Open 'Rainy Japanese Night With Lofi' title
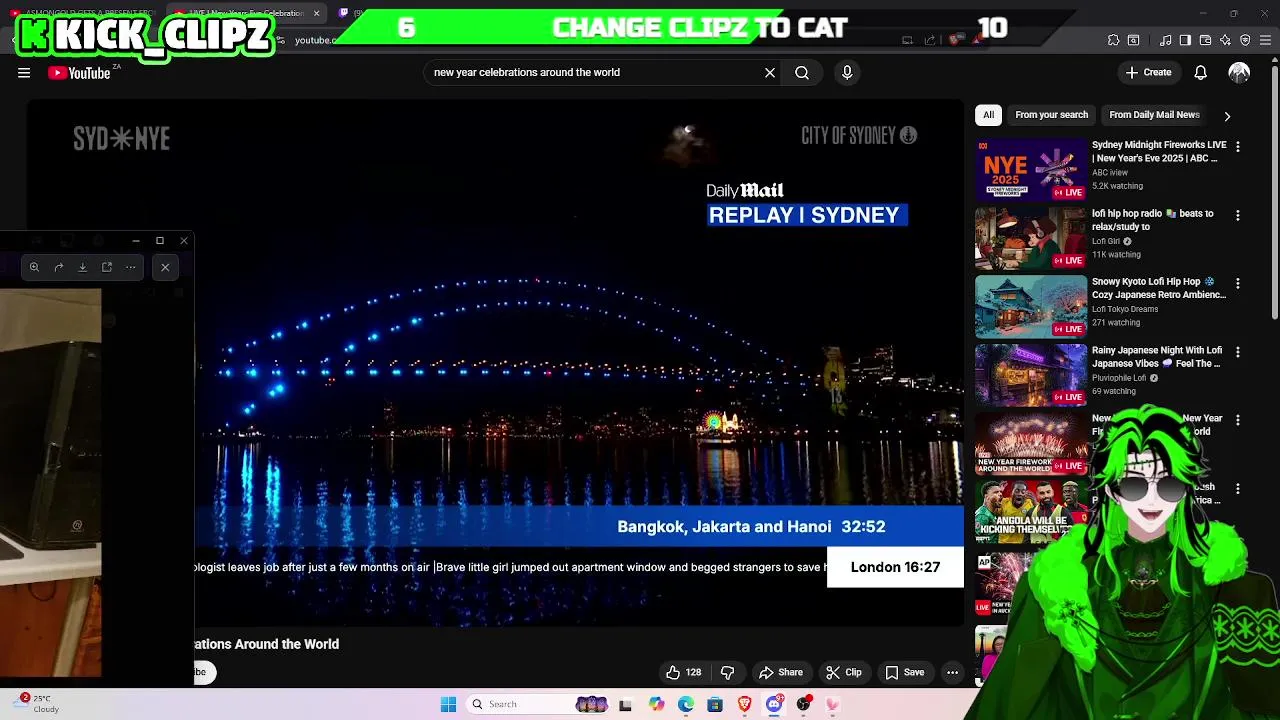 pyautogui.click(x=1157, y=357)
